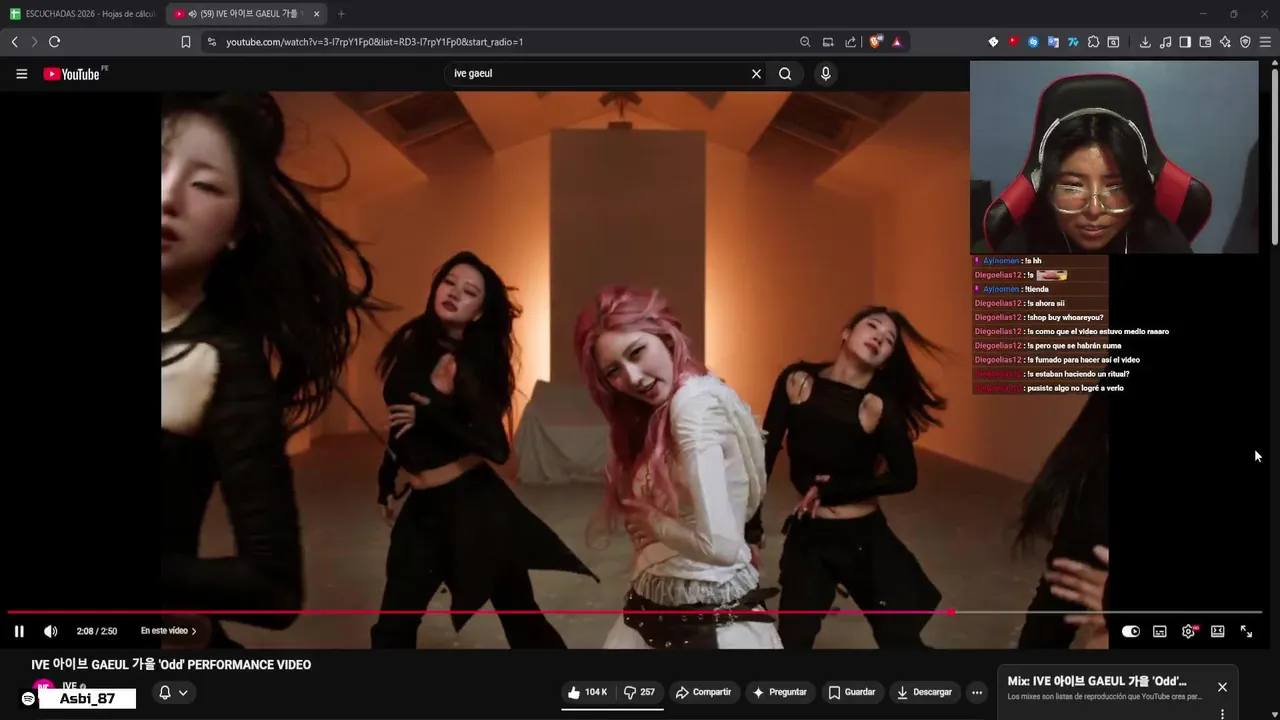Screen dimensions: 1280x720
Task: Close the Mix playlist panel
Action: pyautogui.click(x=1222, y=687)
